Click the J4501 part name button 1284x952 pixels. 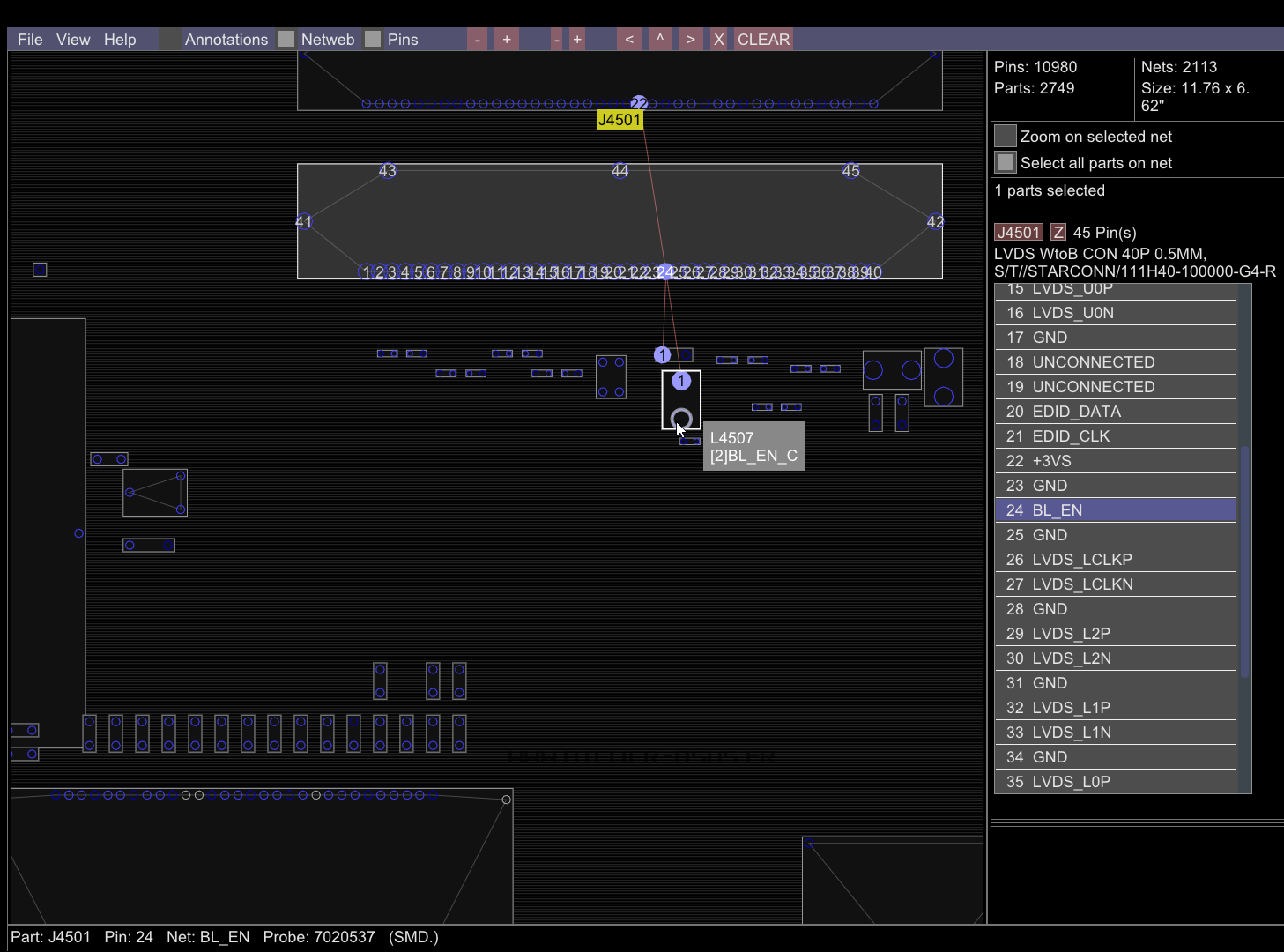(x=1019, y=233)
